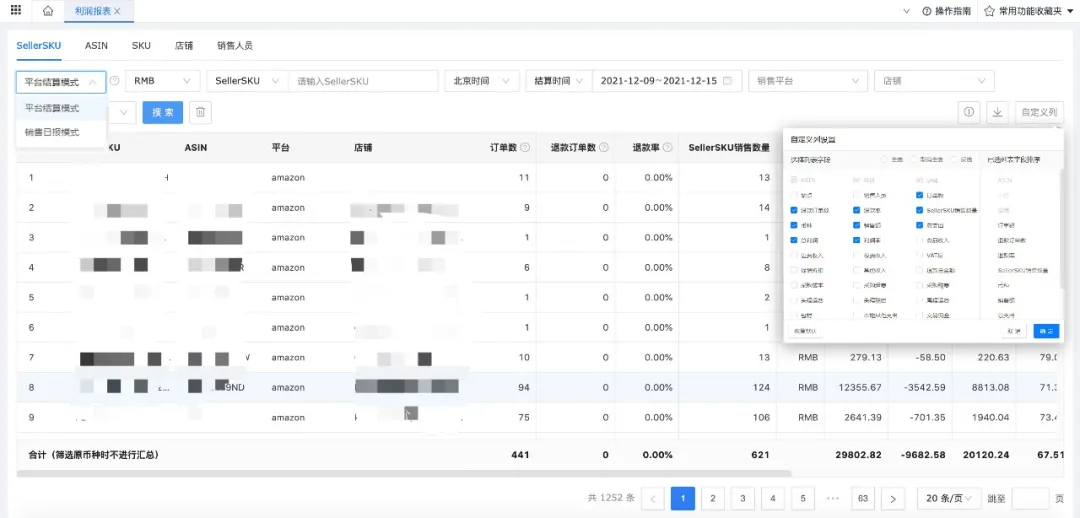
Task: Collapse the 平台结算模式 mode dropdown
Action: tap(61, 81)
